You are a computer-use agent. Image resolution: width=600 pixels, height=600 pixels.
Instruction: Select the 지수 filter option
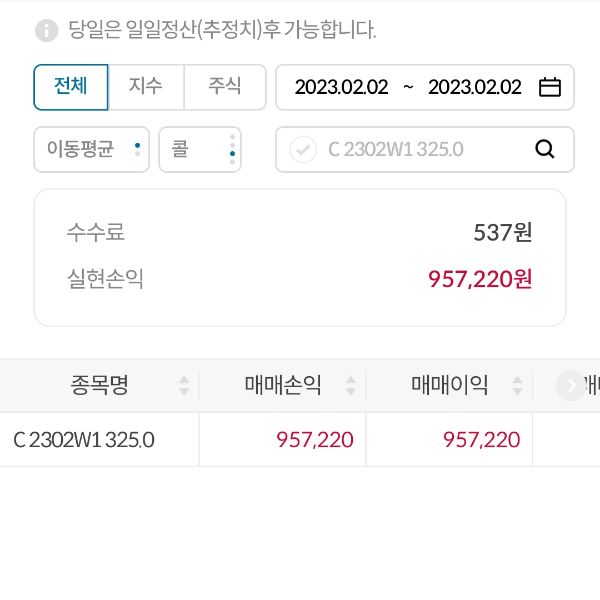(x=146, y=87)
